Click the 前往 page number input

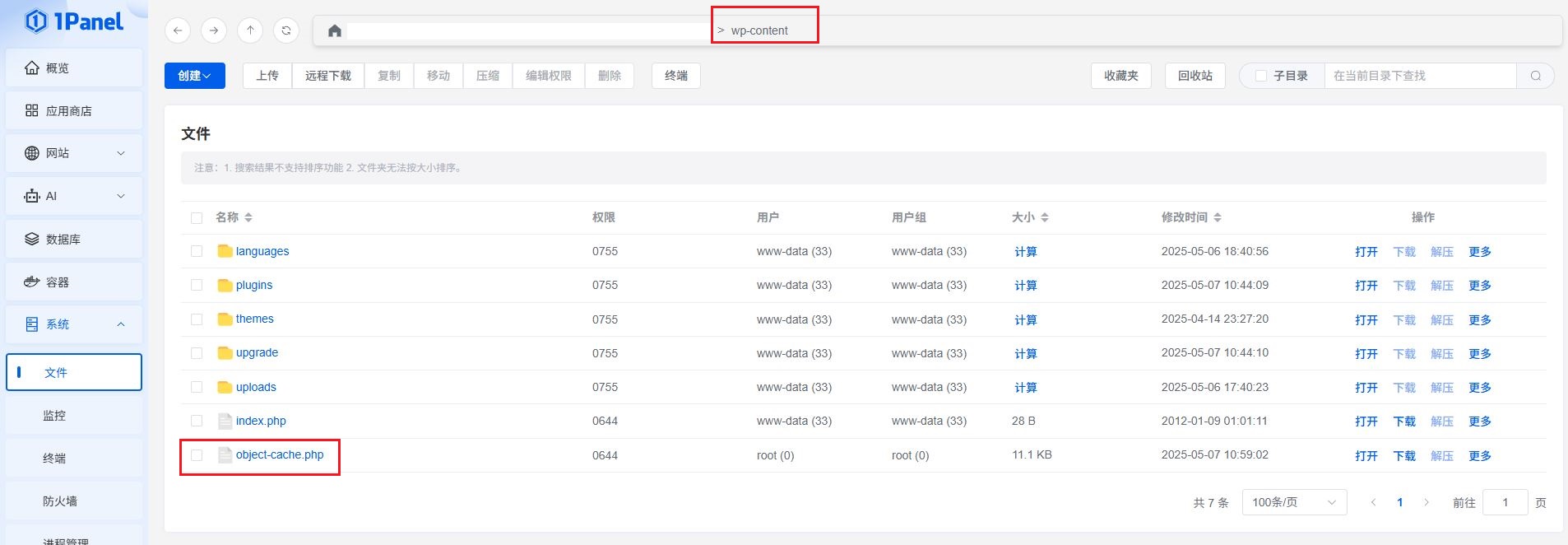1505,502
